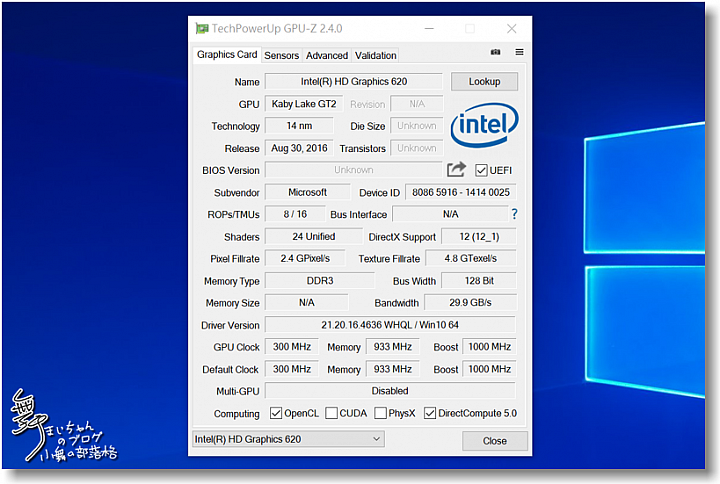Viewport: 720px width, 484px height.
Task: Click the Device ID 8086 5916 field
Action: pyautogui.click(x=461, y=192)
